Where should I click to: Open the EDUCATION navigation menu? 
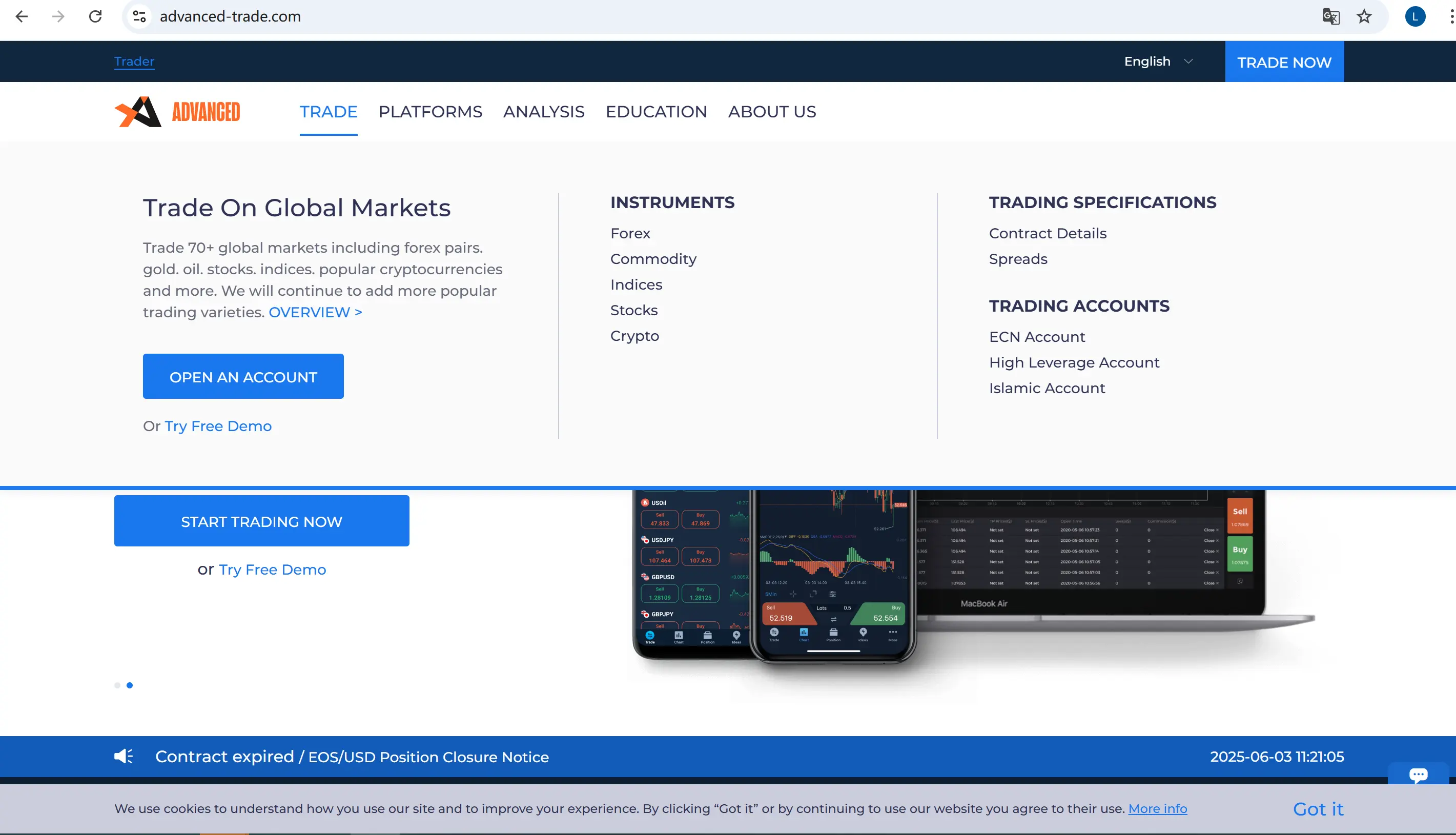click(656, 112)
